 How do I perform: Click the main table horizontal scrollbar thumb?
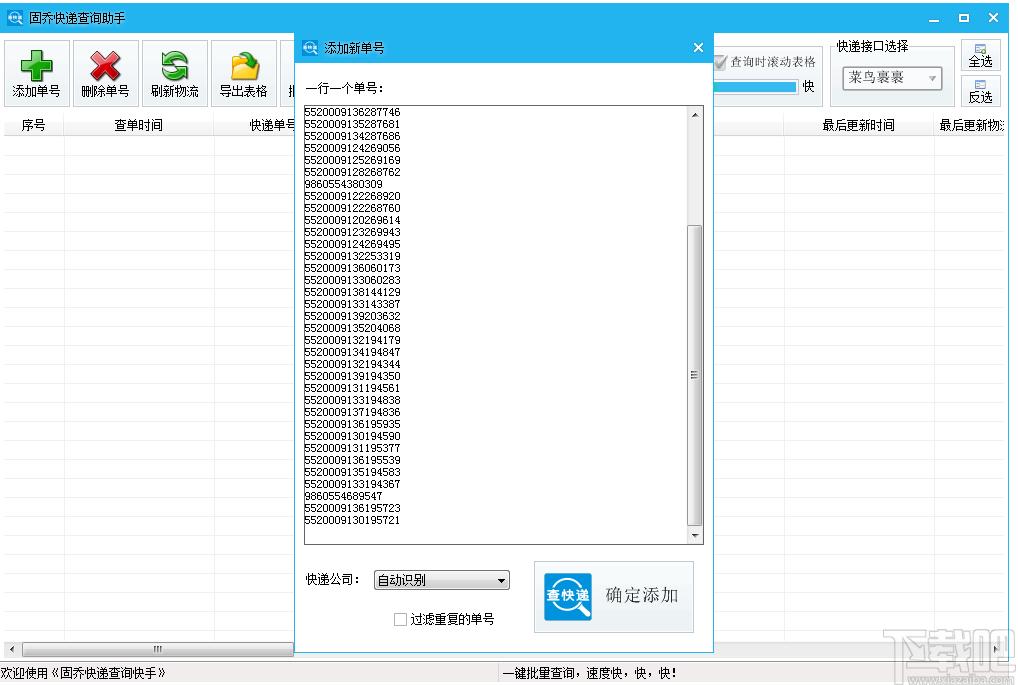[x=158, y=649]
